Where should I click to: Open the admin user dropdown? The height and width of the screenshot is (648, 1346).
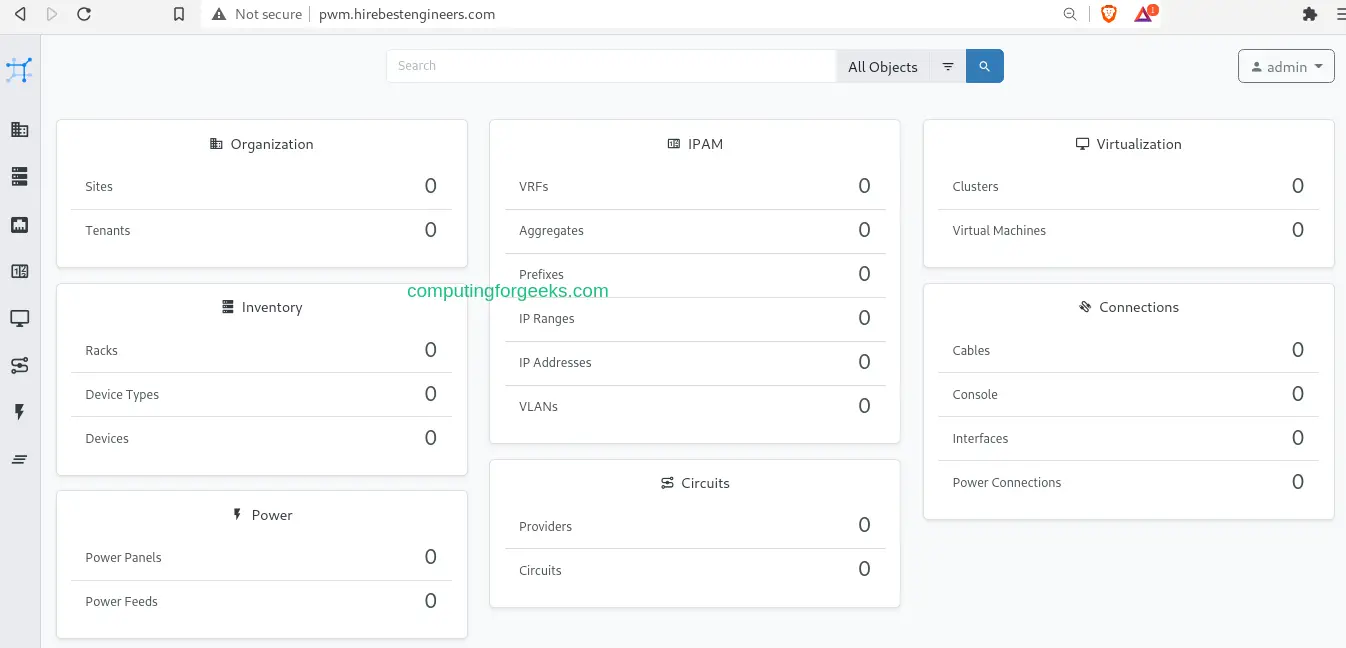tap(1285, 67)
